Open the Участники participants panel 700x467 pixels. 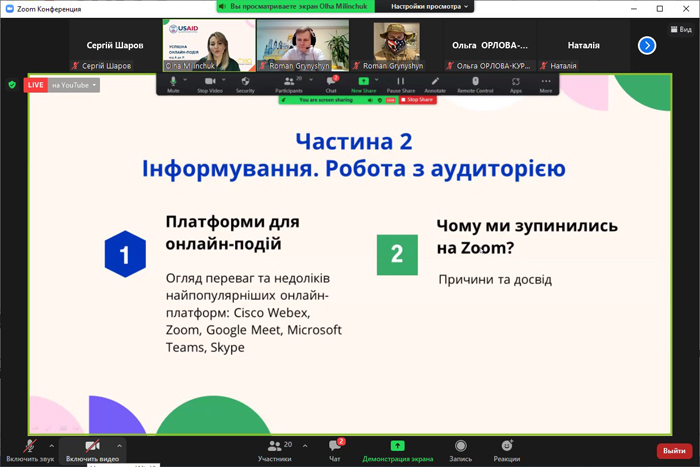(x=275, y=450)
